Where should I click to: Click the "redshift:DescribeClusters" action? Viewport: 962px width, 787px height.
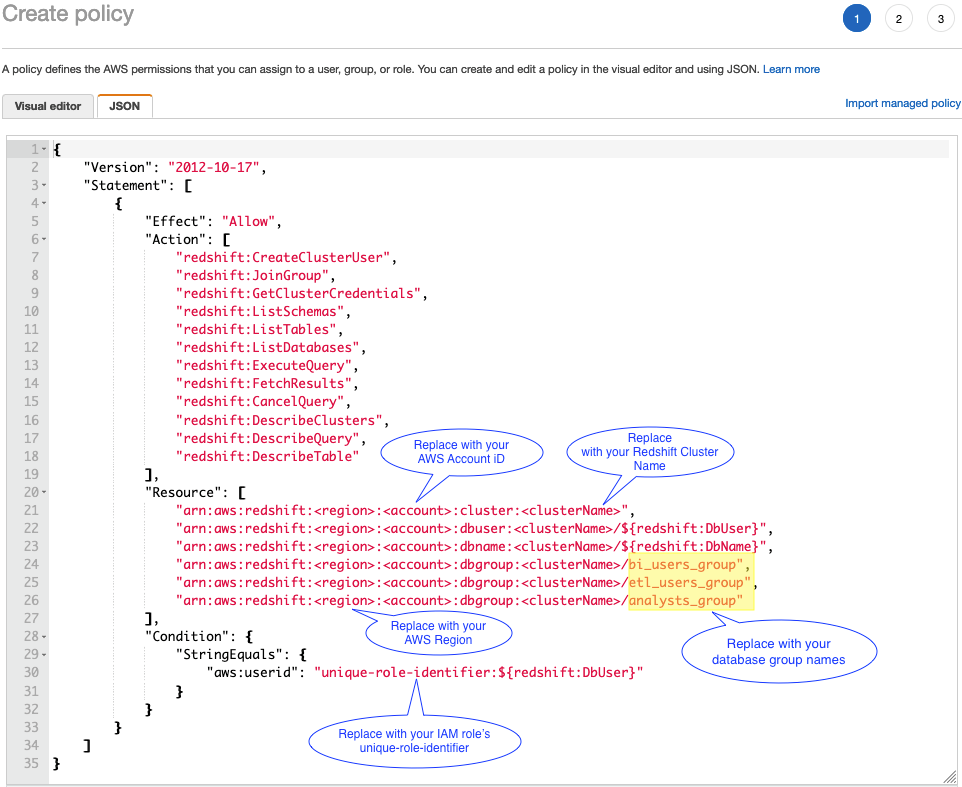279,420
